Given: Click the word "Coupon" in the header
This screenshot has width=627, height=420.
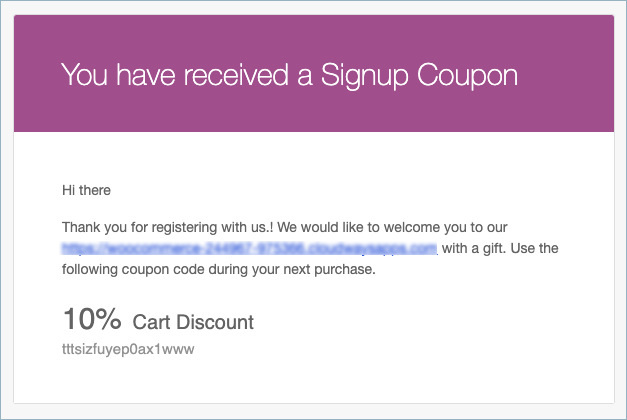Looking at the screenshot, I should 467,75.
